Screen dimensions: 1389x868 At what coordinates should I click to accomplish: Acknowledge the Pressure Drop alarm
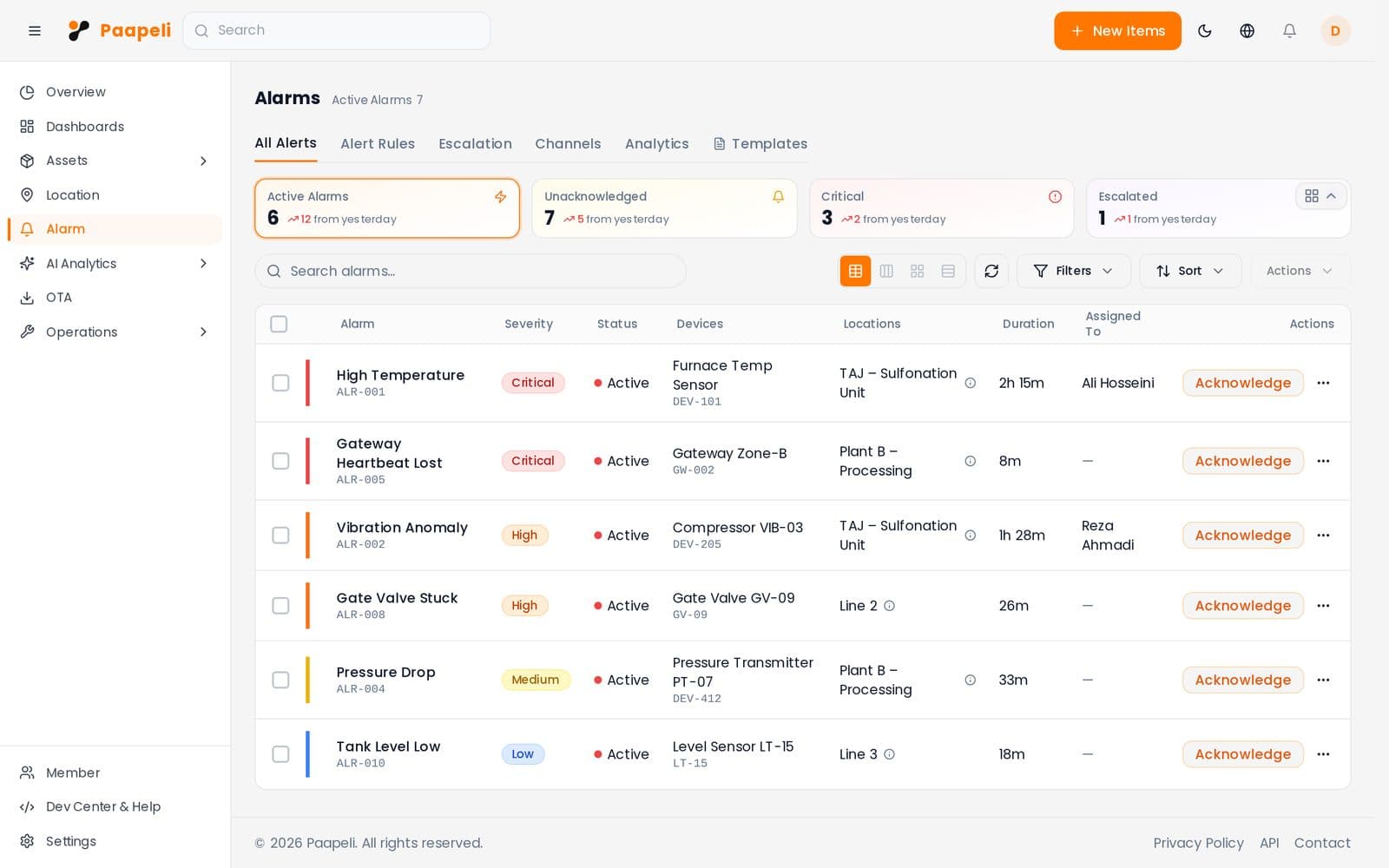(1242, 680)
